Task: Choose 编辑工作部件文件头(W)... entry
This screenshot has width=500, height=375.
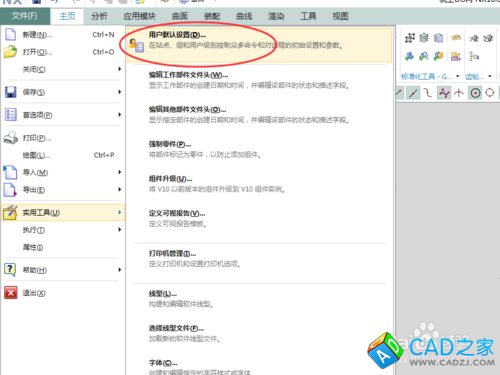Action: 259,80
